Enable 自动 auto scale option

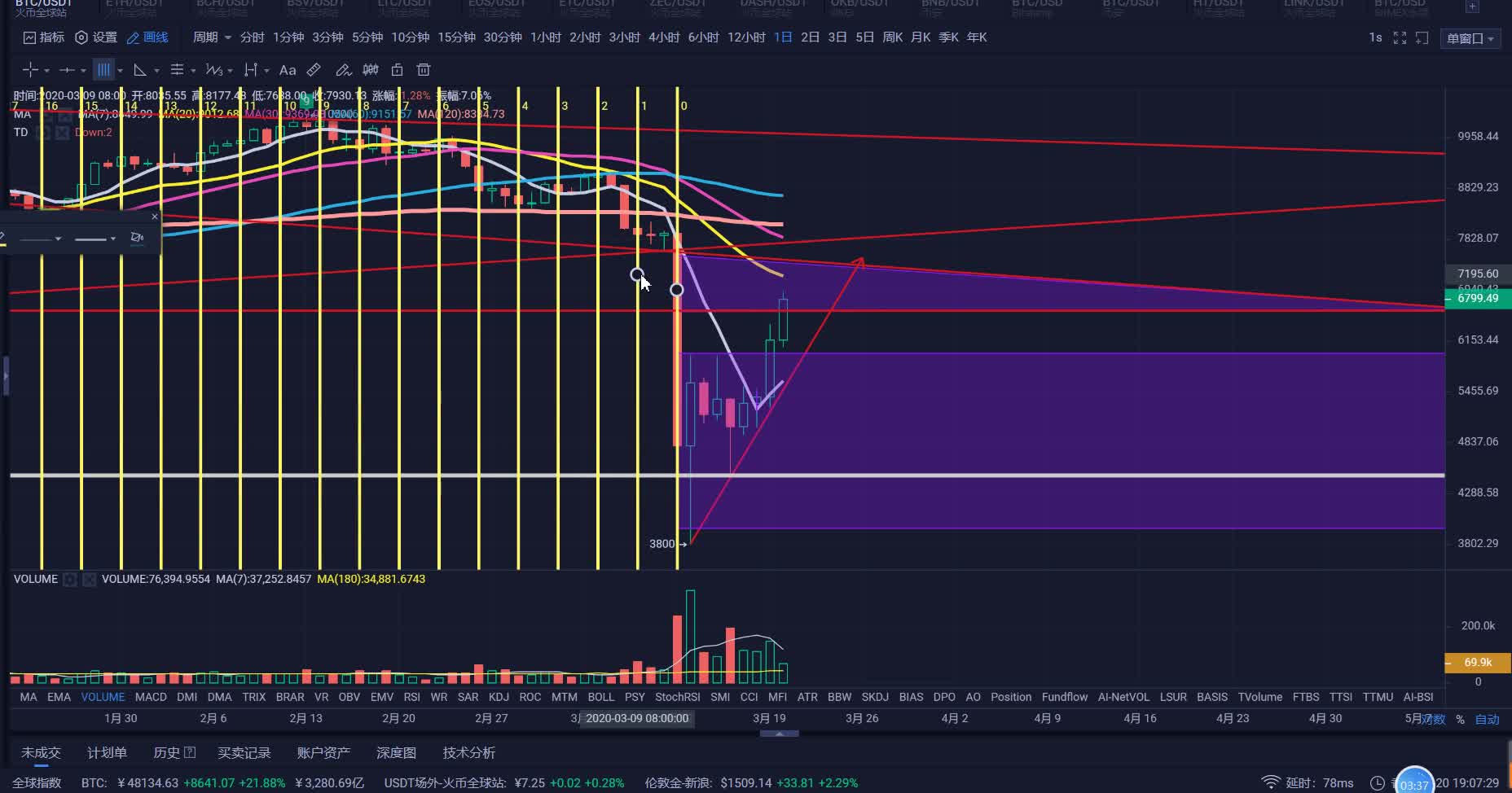[x=1487, y=719]
